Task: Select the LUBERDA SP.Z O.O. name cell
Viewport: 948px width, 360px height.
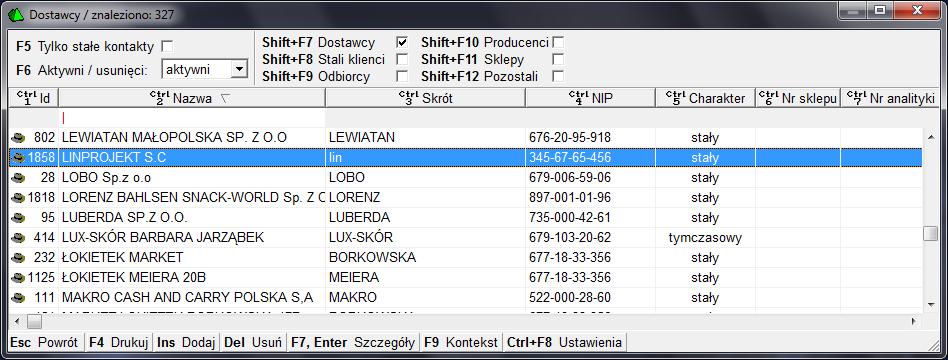Action: point(192,218)
